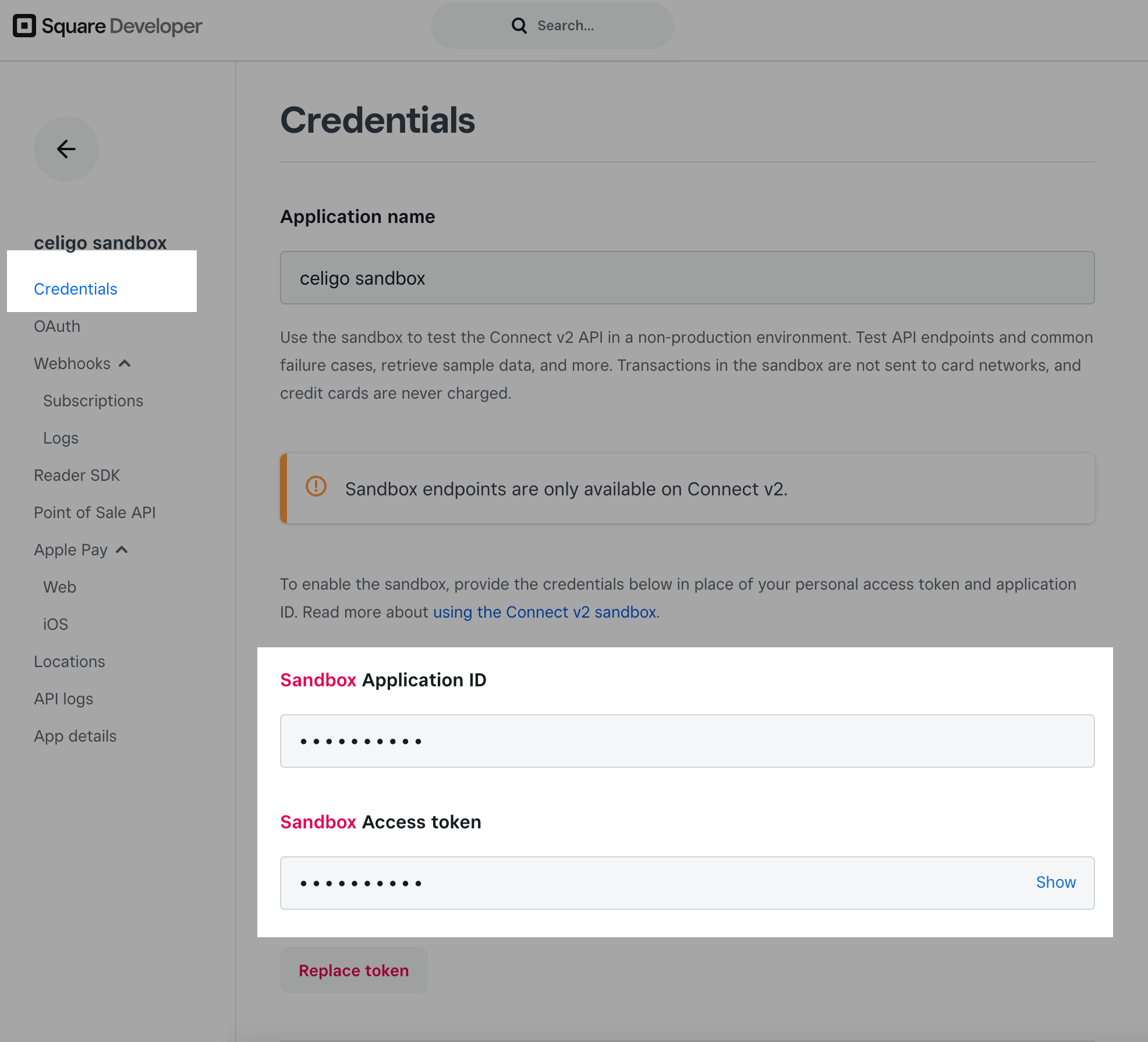
Task: Open the OAuth sidebar item
Action: (57, 327)
